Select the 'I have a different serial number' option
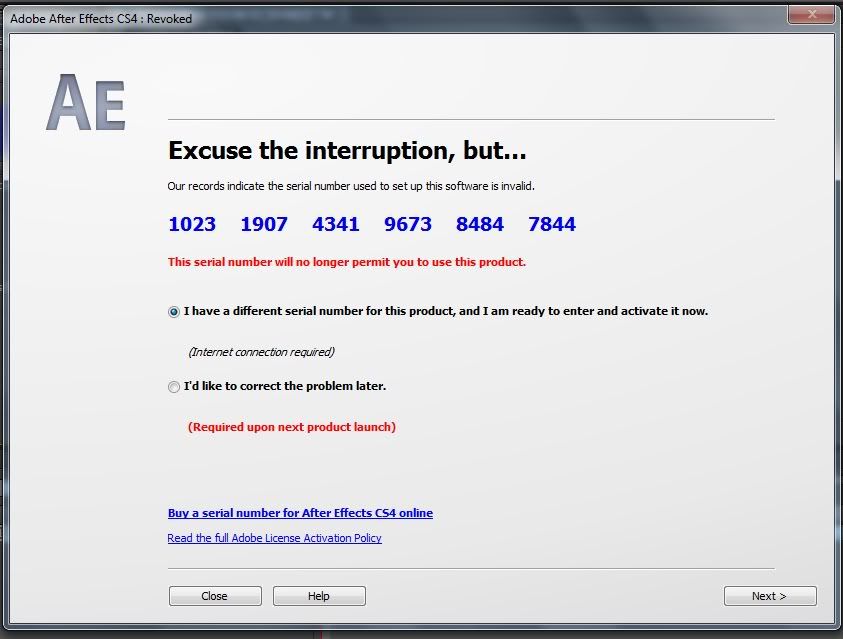Viewport: 843px width, 639px height. (x=174, y=312)
